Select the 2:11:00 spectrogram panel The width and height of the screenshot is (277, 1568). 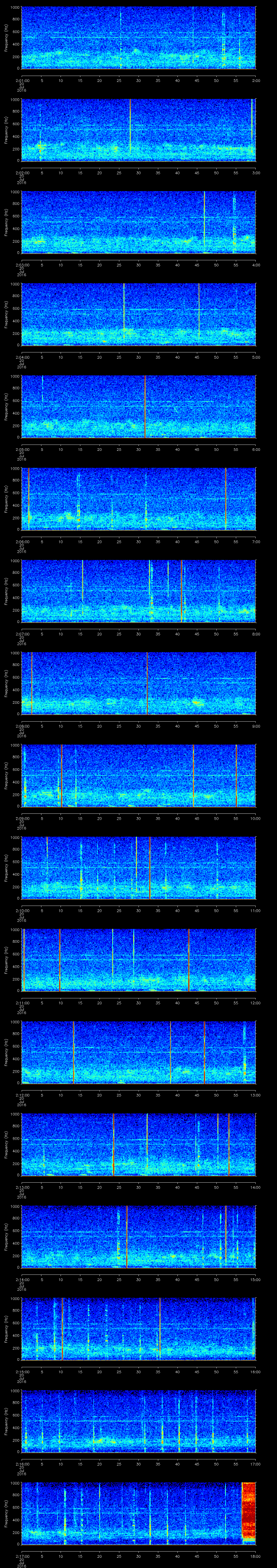[139, 960]
